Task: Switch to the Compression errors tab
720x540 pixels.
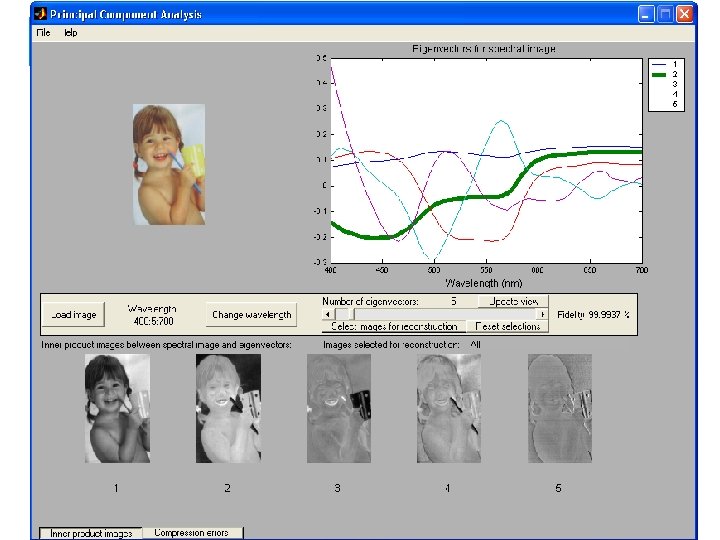Action: (192, 533)
